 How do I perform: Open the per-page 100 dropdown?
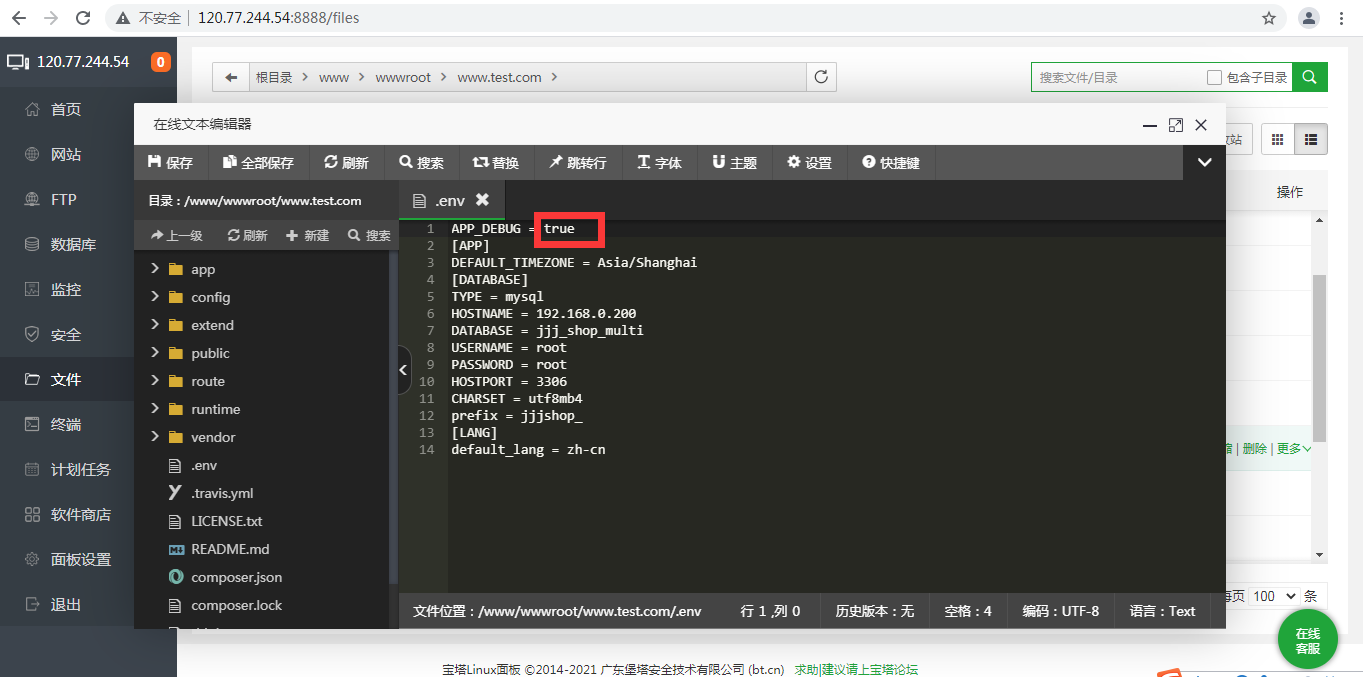1275,596
